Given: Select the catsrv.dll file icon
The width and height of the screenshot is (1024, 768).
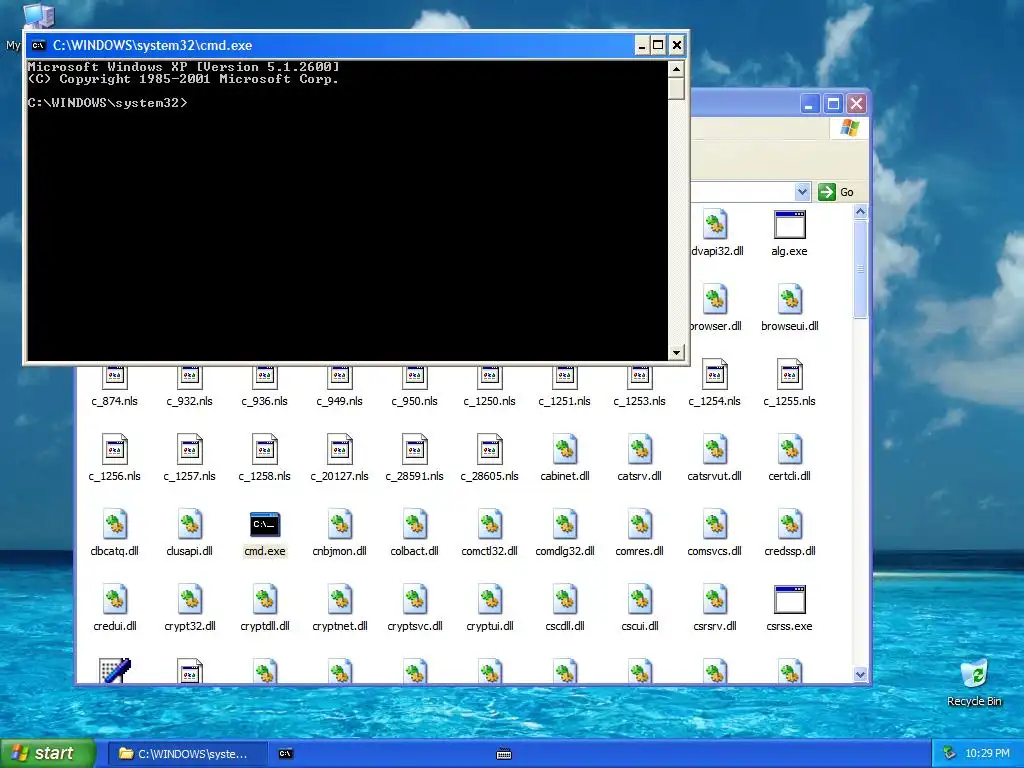Looking at the screenshot, I should click(x=640, y=449).
